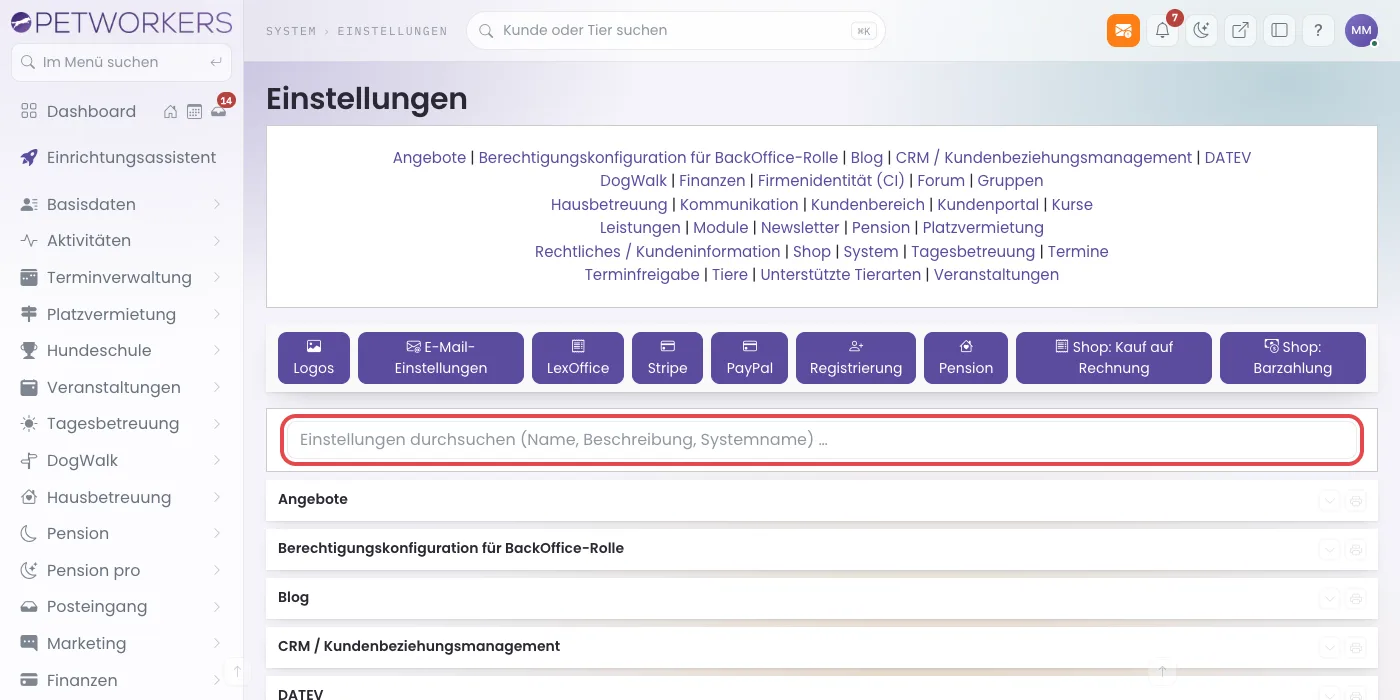The image size is (1400, 700).
Task: Open purple Pension shortcut button
Action: point(966,358)
